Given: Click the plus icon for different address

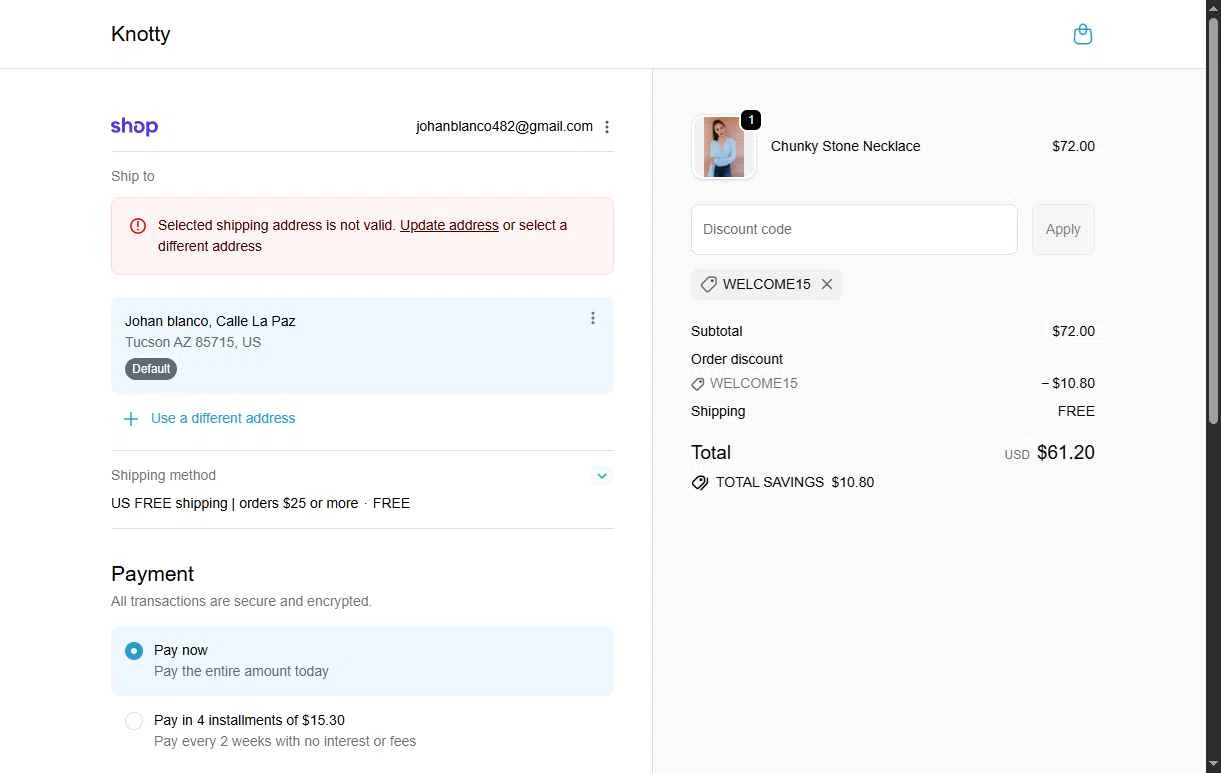Looking at the screenshot, I should click(130, 419).
